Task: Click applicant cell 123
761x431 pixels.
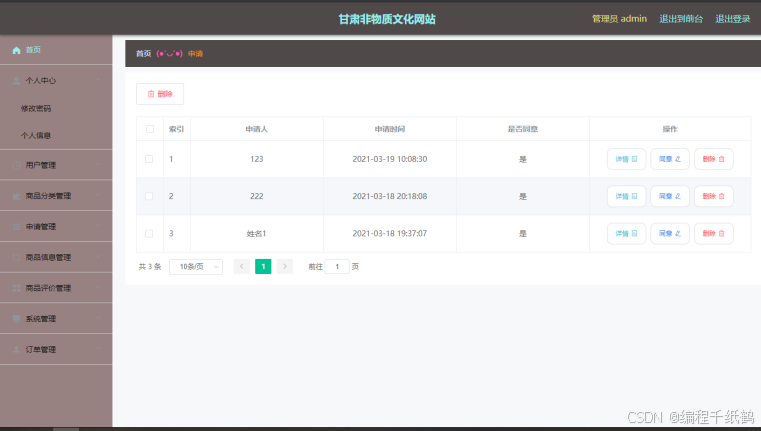Action: click(x=257, y=159)
